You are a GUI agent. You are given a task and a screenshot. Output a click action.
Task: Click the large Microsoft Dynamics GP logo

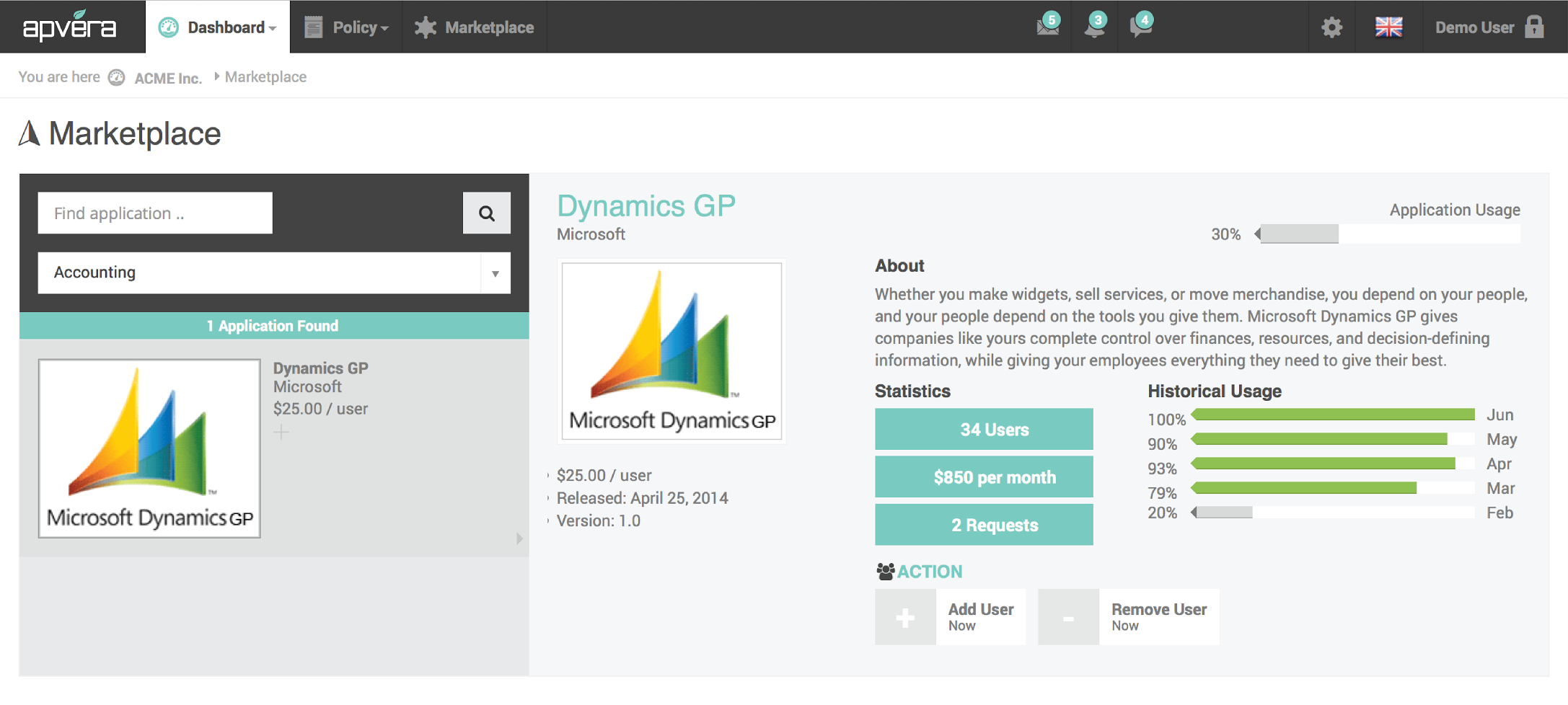point(671,351)
